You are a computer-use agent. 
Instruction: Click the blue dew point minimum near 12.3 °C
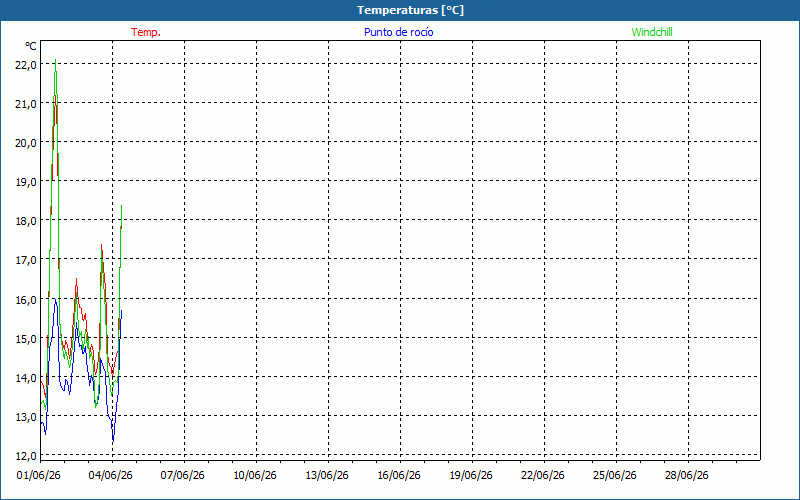113,441
